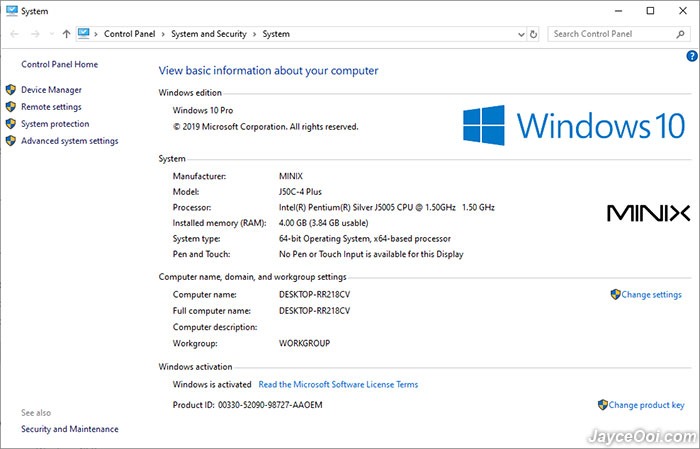Click the 'Windows 10 Pro' edition text
The width and height of the screenshot is (700, 449).
point(203,110)
